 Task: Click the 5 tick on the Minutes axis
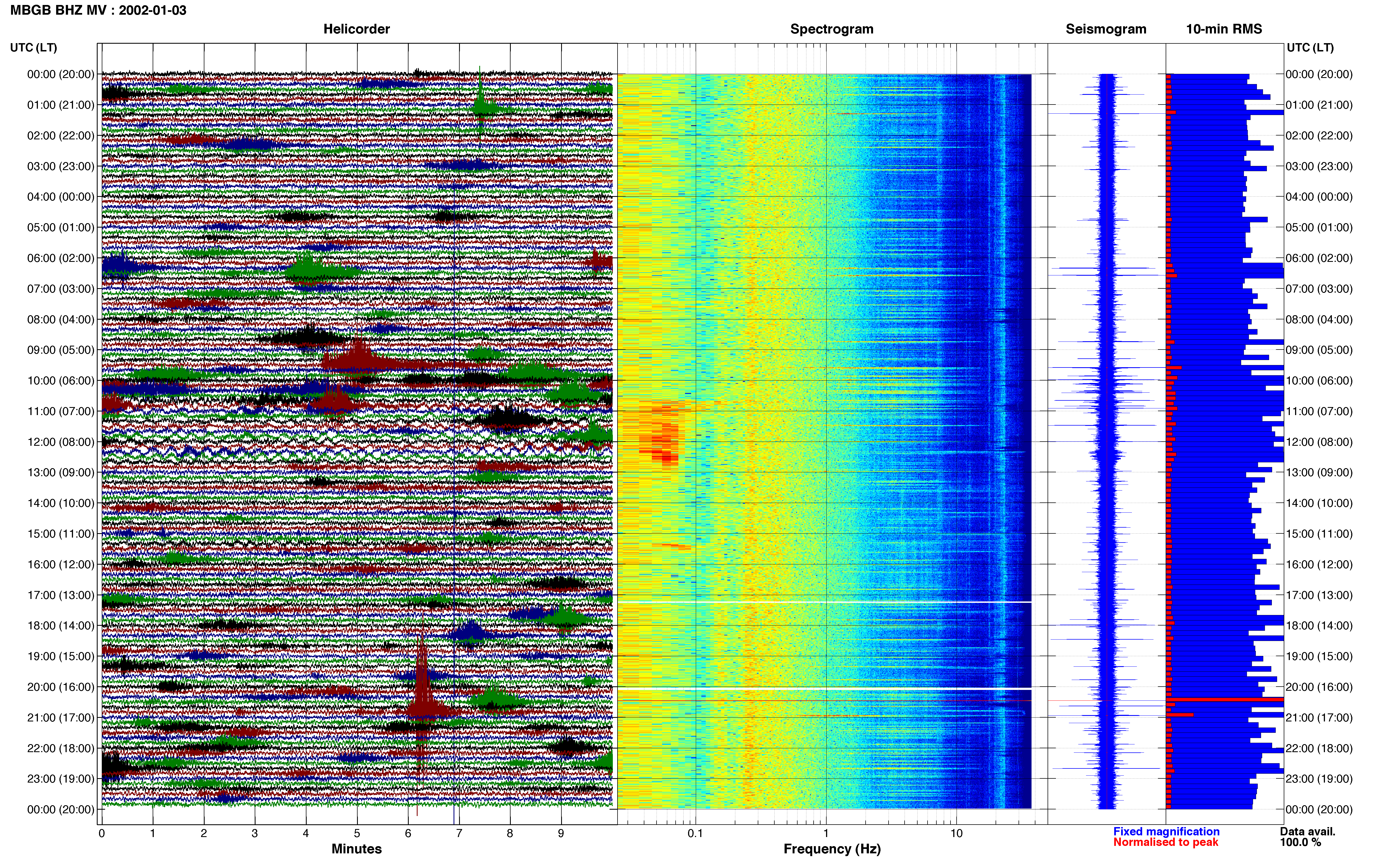pyautogui.click(x=357, y=833)
